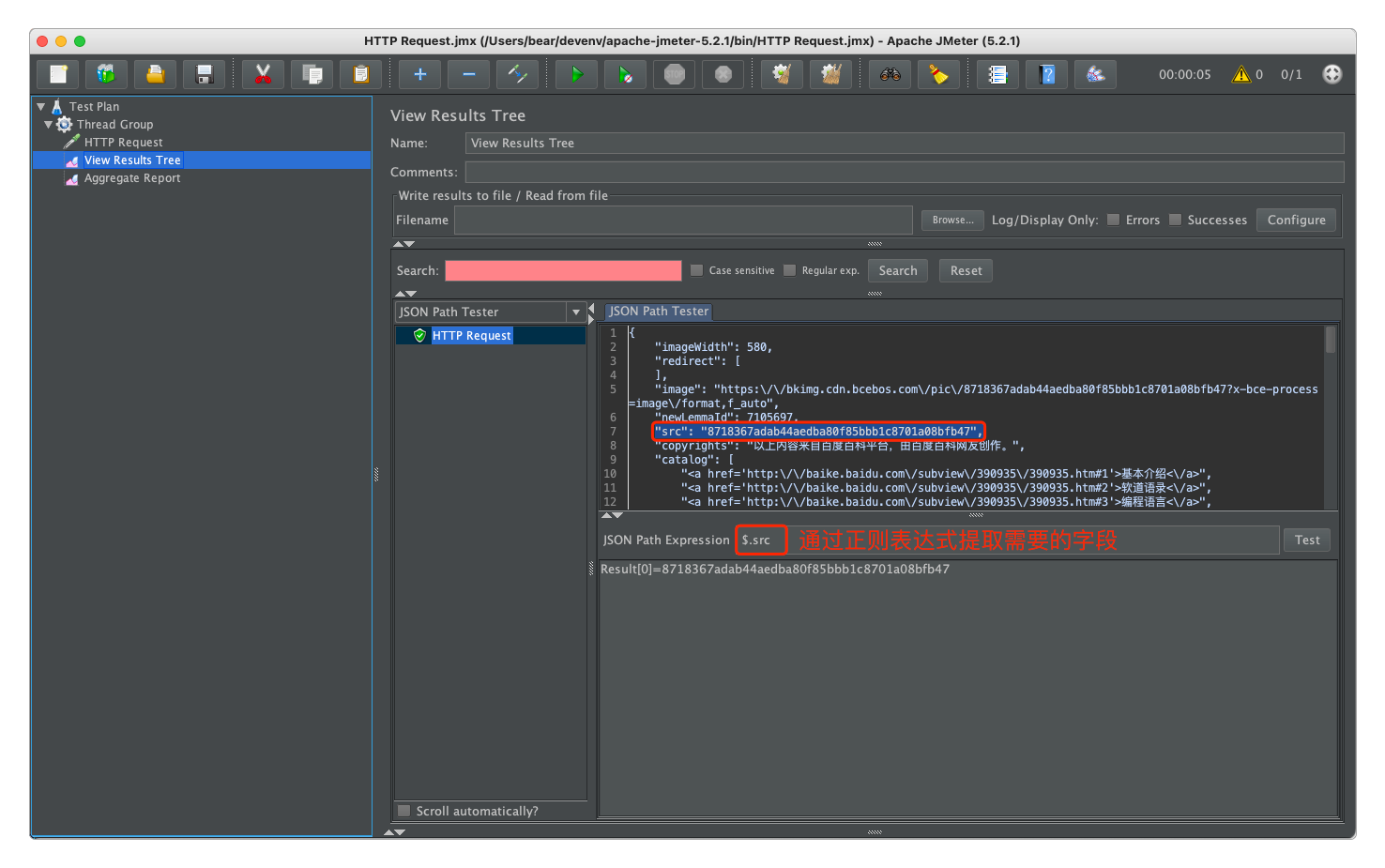Viewport: 1385px width, 868px height.
Task: Click the green shield success icon
Action: (420, 336)
